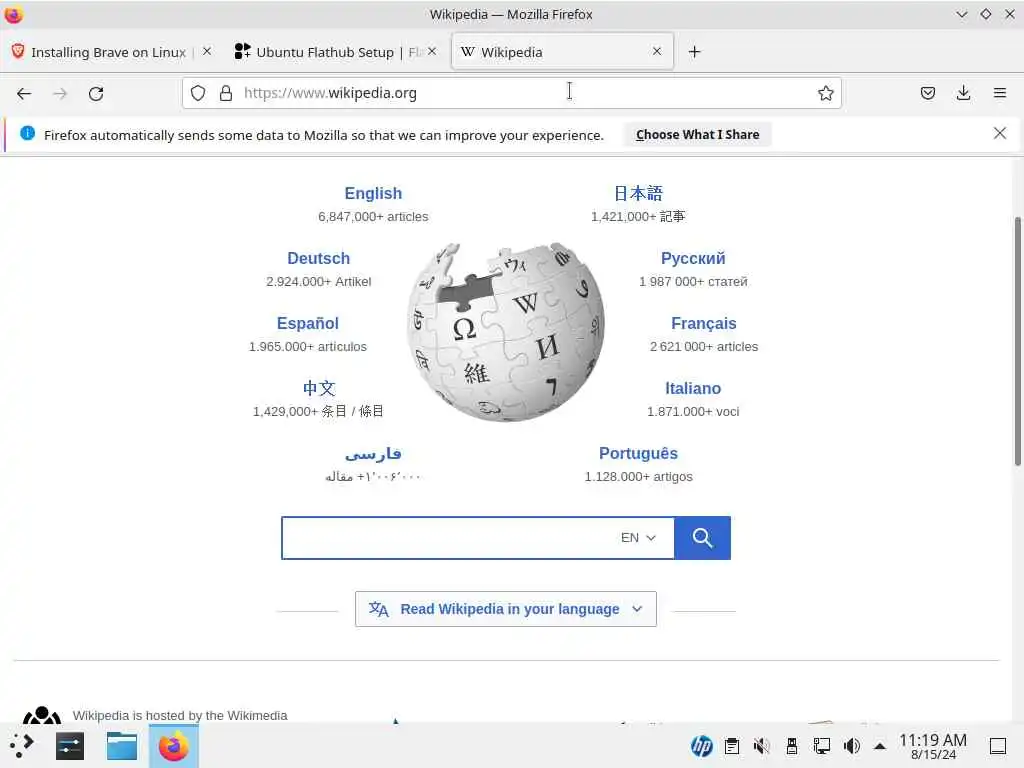Click the Firefox window keep-above diamond button

(985, 14)
